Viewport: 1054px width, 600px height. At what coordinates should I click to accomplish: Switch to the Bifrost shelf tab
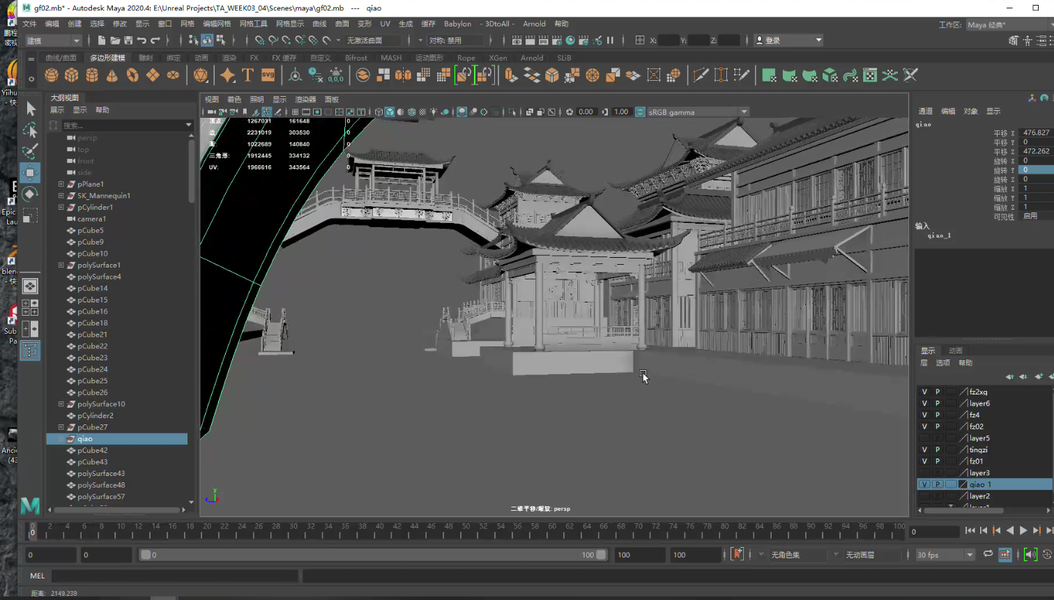point(356,58)
